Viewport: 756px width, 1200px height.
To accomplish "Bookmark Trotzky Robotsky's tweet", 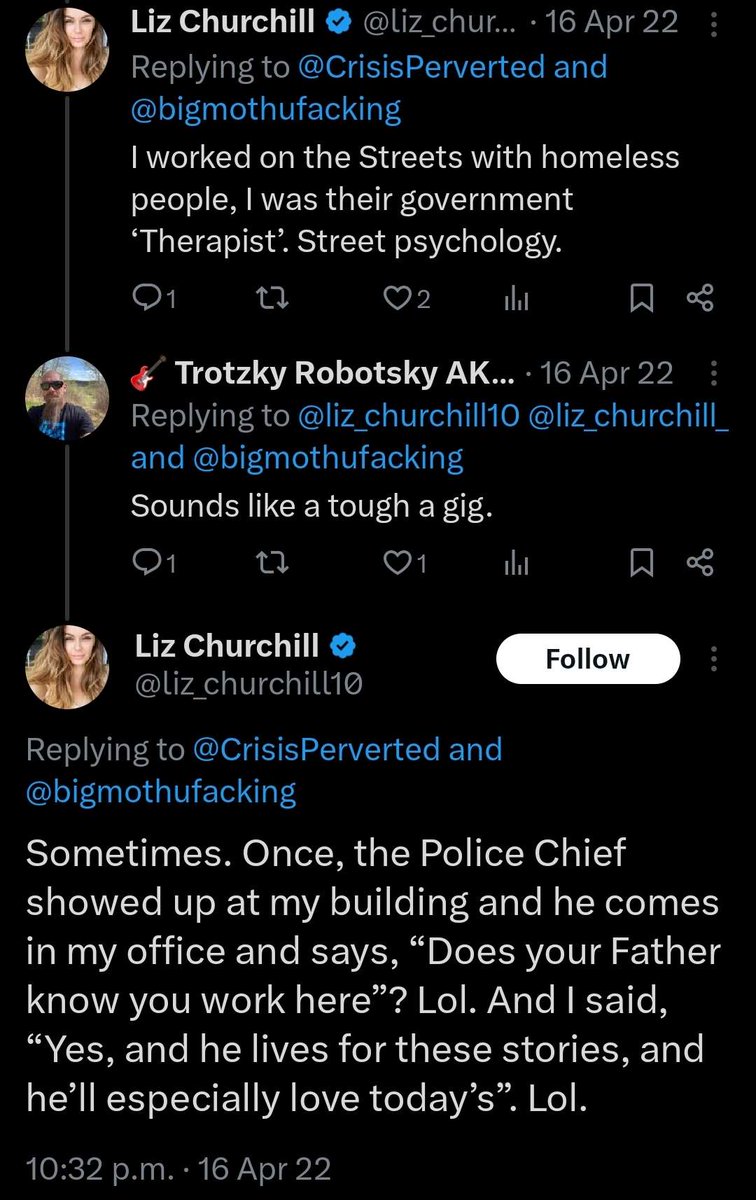I will 641,564.
